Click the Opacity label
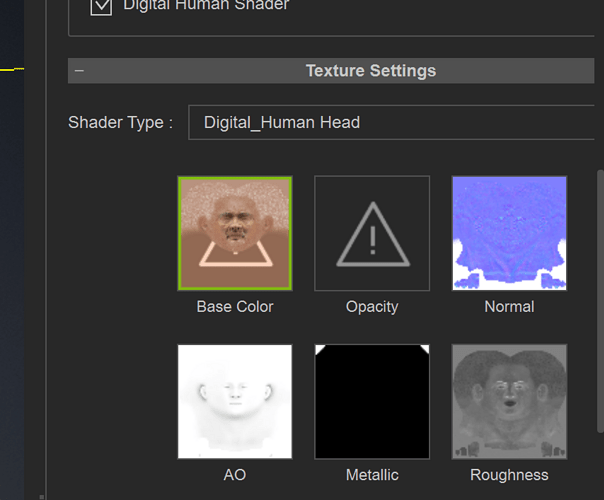This screenshot has width=604, height=500. click(x=372, y=307)
